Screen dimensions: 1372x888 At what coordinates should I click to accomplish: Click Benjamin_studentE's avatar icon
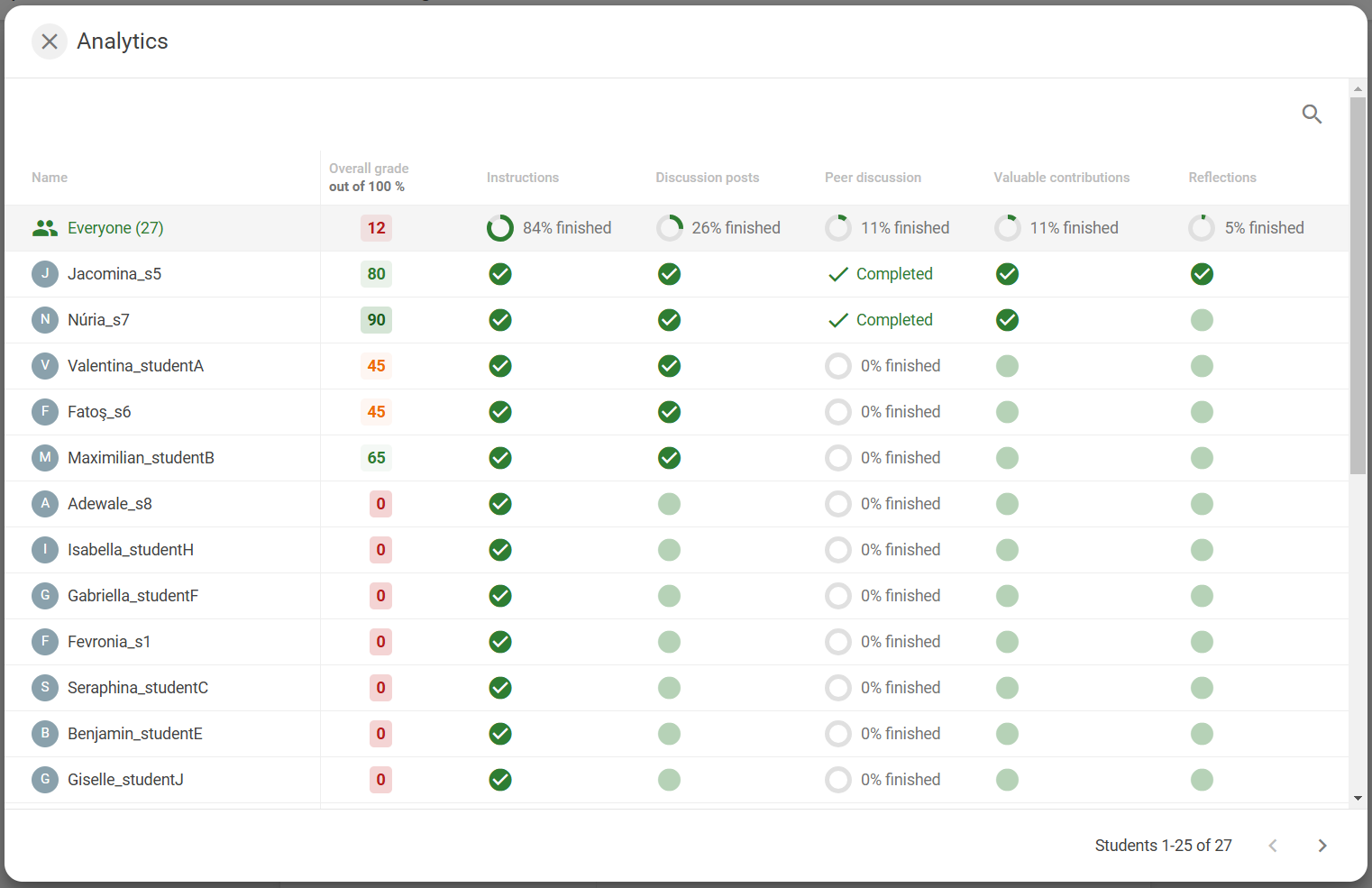tap(45, 734)
